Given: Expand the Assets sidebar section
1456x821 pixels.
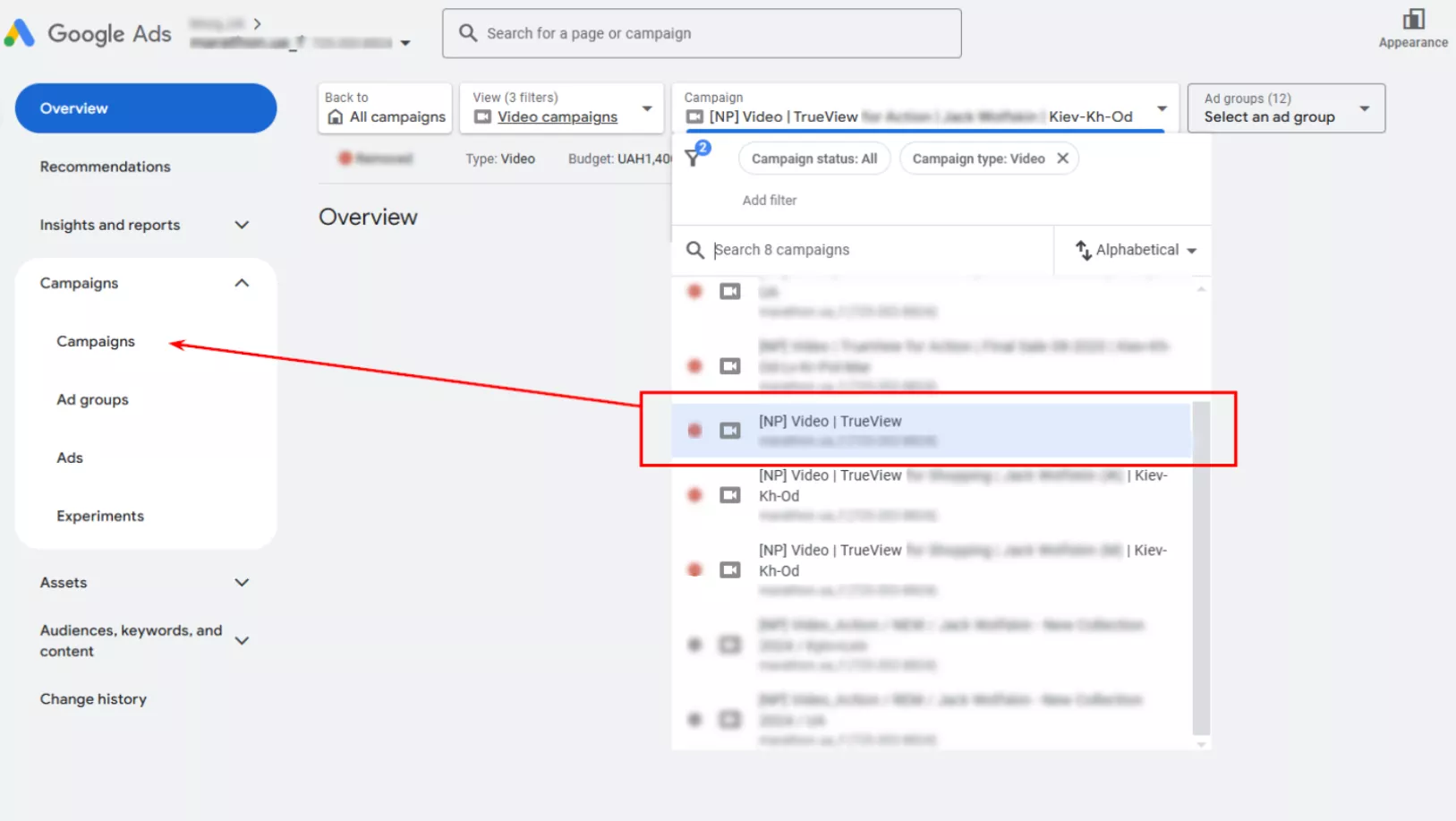Looking at the screenshot, I should pos(242,583).
